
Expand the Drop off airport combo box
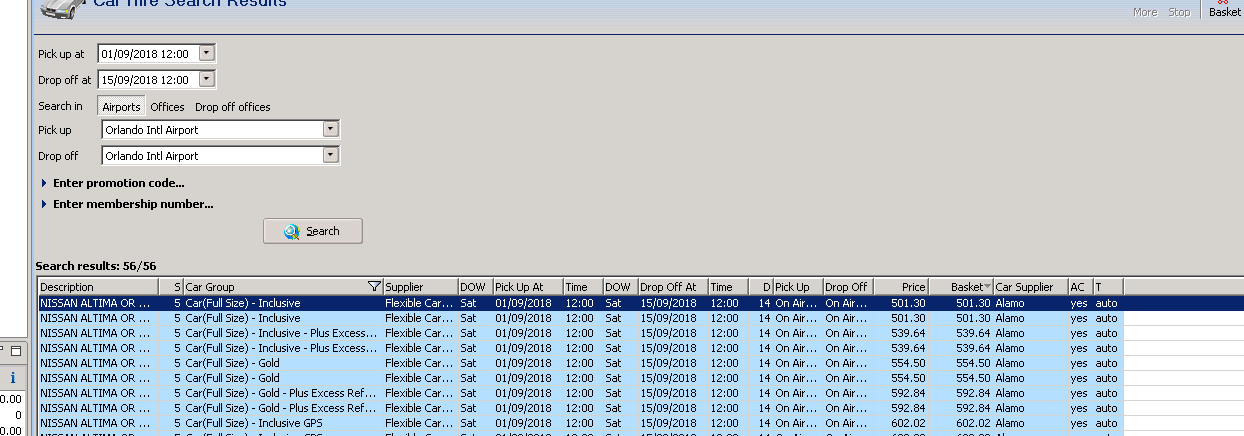[x=330, y=155]
